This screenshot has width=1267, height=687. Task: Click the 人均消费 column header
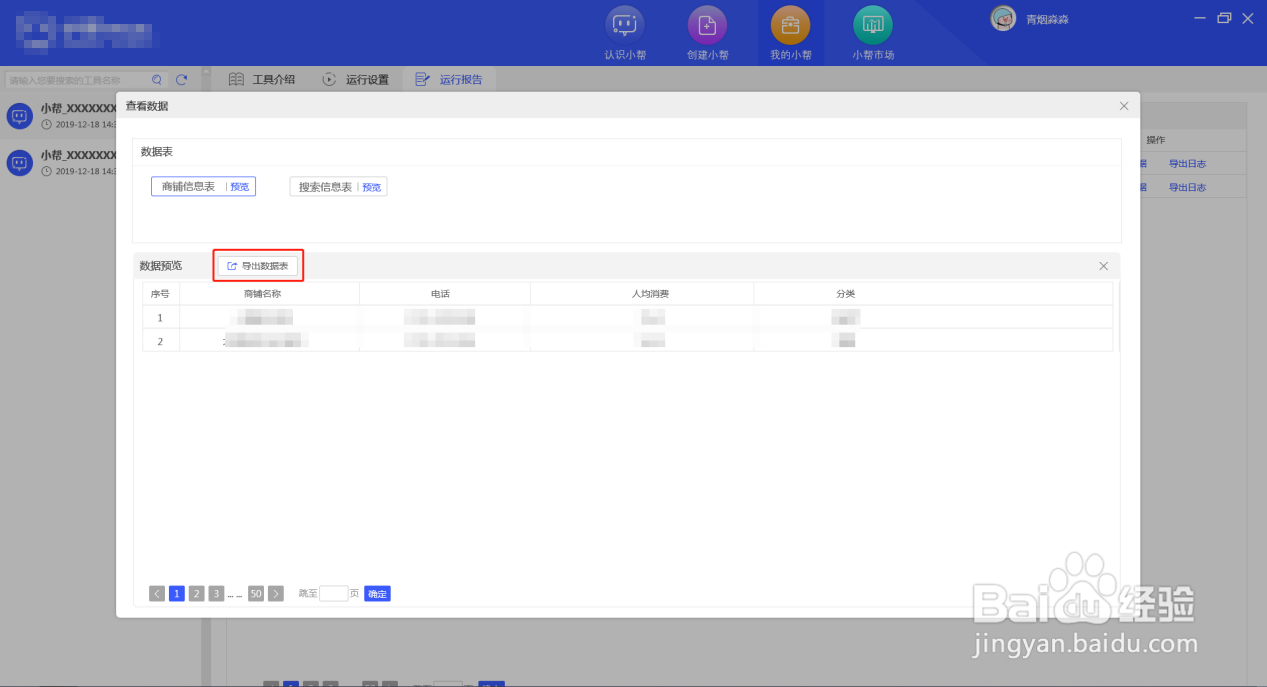click(x=650, y=294)
